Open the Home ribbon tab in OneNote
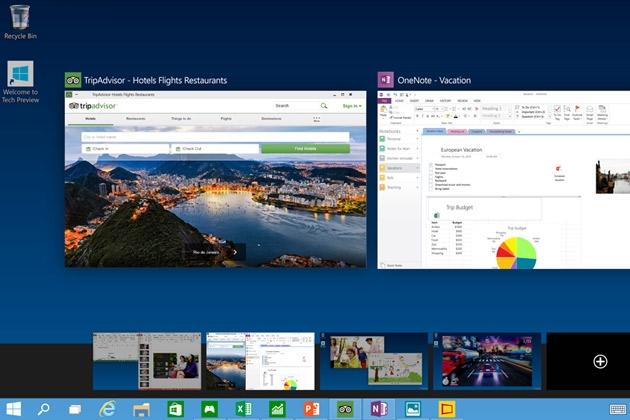The height and width of the screenshot is (420, 630). pyautogui.click(x=399, y=101)
